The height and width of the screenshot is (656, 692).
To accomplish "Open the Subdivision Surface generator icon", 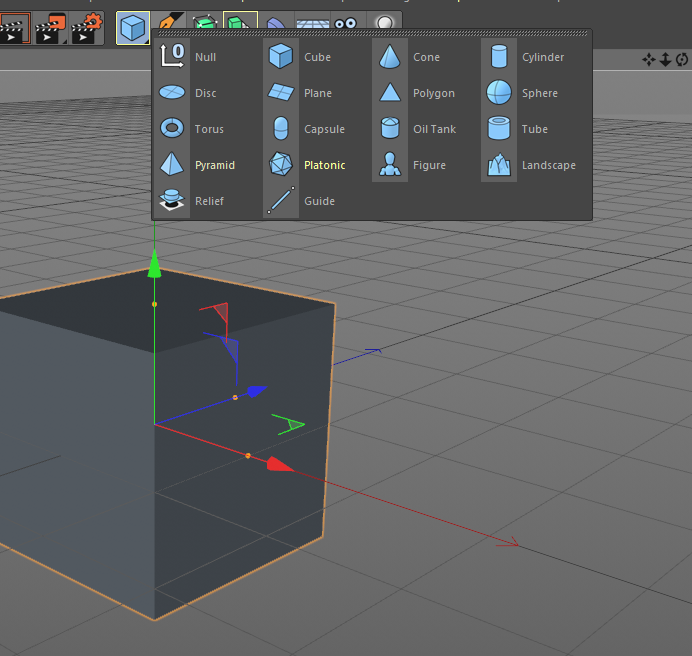I will pyautogui.click(x=205, y=21).
